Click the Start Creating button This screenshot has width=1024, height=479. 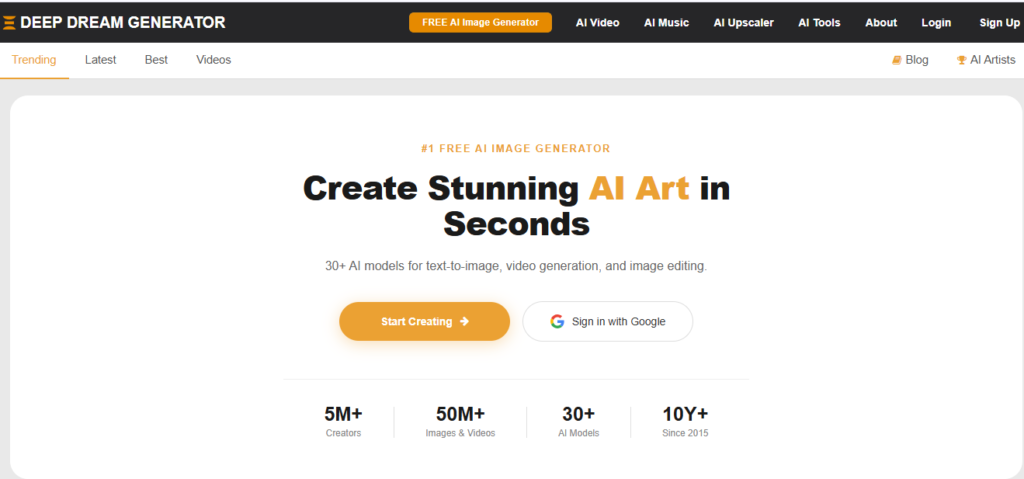tap(424, 322)
